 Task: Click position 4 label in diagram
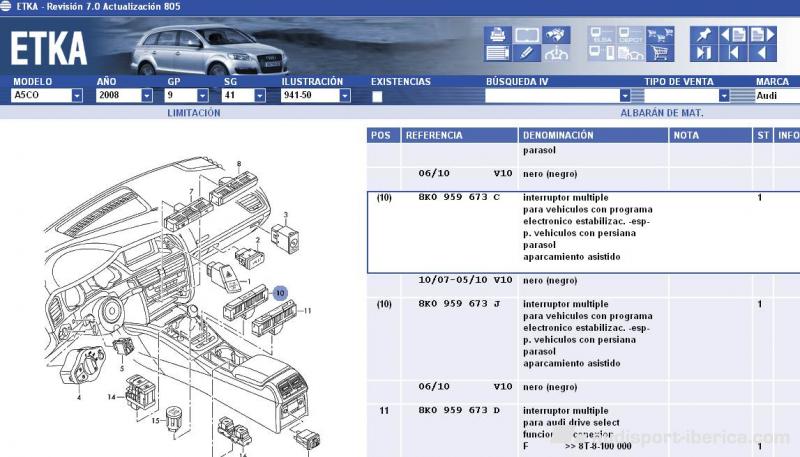coord(79,397)
